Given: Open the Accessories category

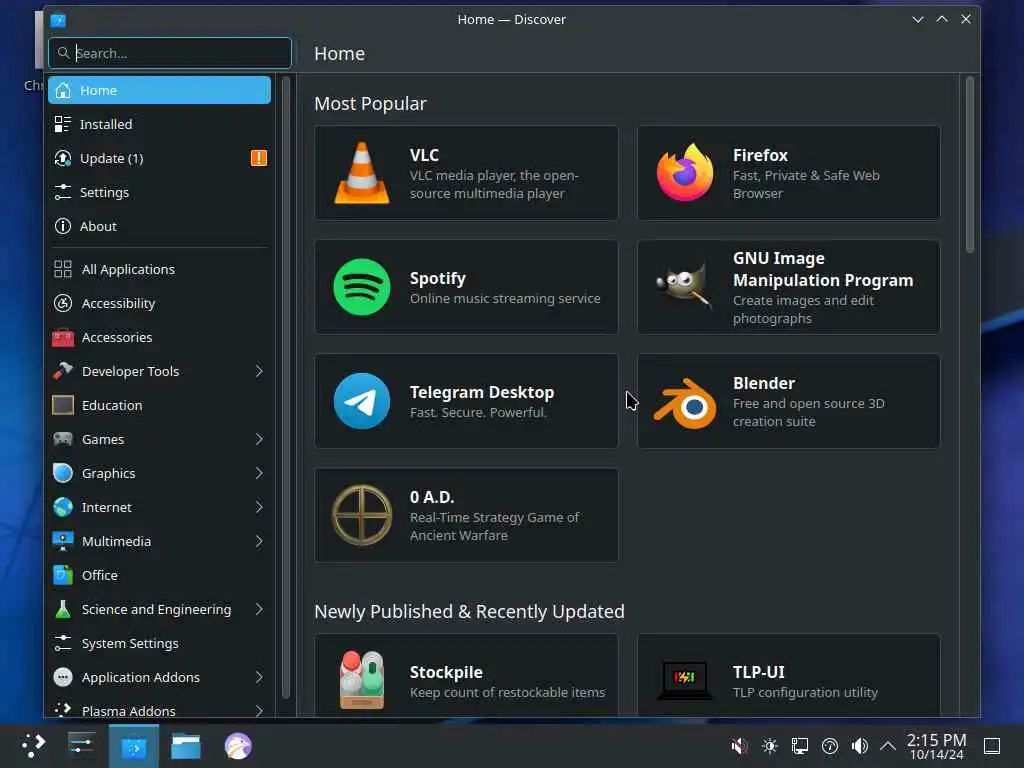Looking at the screenshot, I should [x=159, y=337].
